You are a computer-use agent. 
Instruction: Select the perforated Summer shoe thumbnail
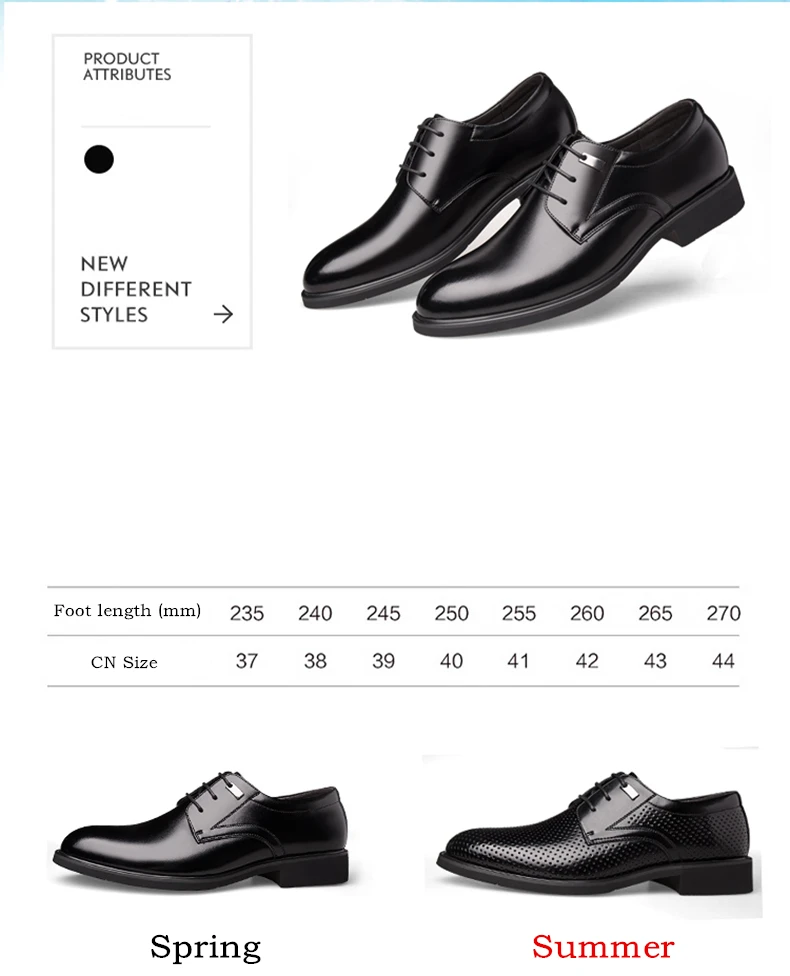point(595,831)
